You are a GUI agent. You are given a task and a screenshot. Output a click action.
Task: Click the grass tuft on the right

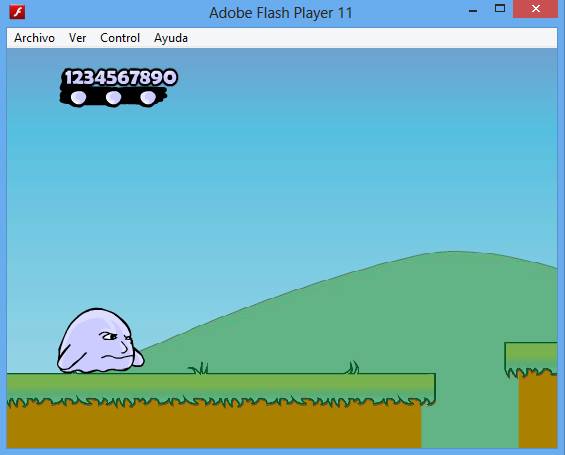[352, 367]
